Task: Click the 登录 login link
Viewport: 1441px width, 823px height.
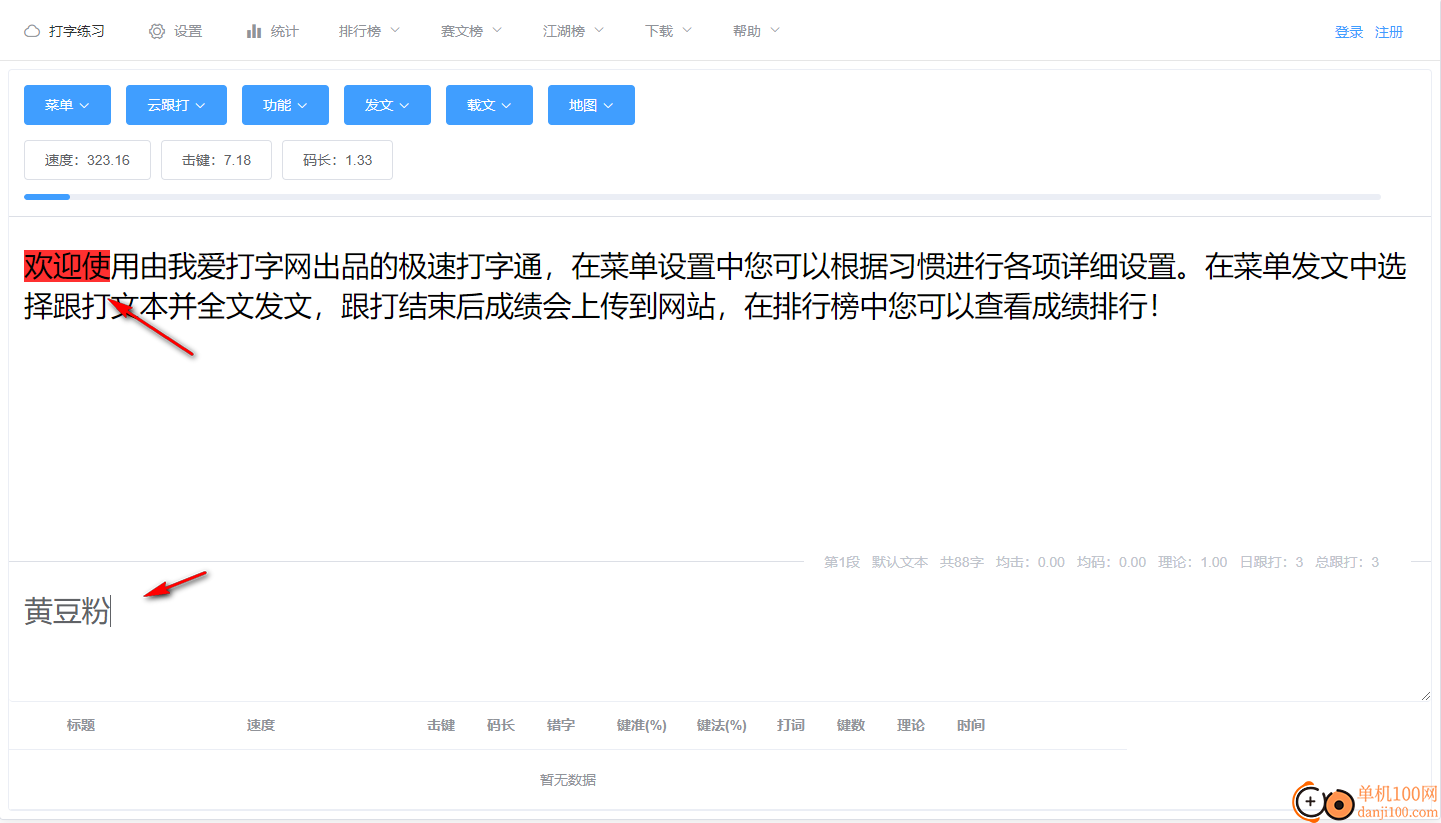Action: (1349, 32)
